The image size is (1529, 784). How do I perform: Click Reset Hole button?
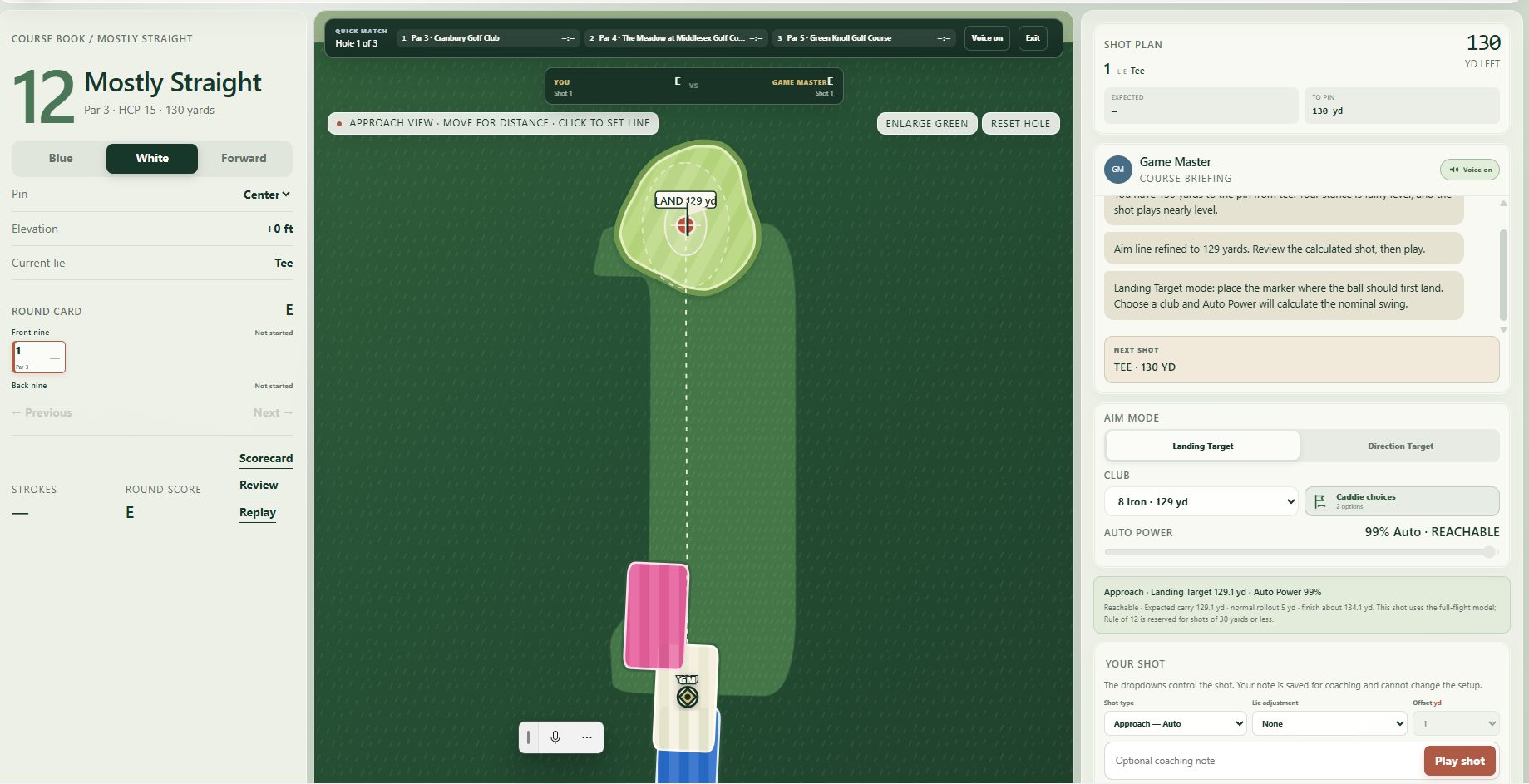(1020, 123)
